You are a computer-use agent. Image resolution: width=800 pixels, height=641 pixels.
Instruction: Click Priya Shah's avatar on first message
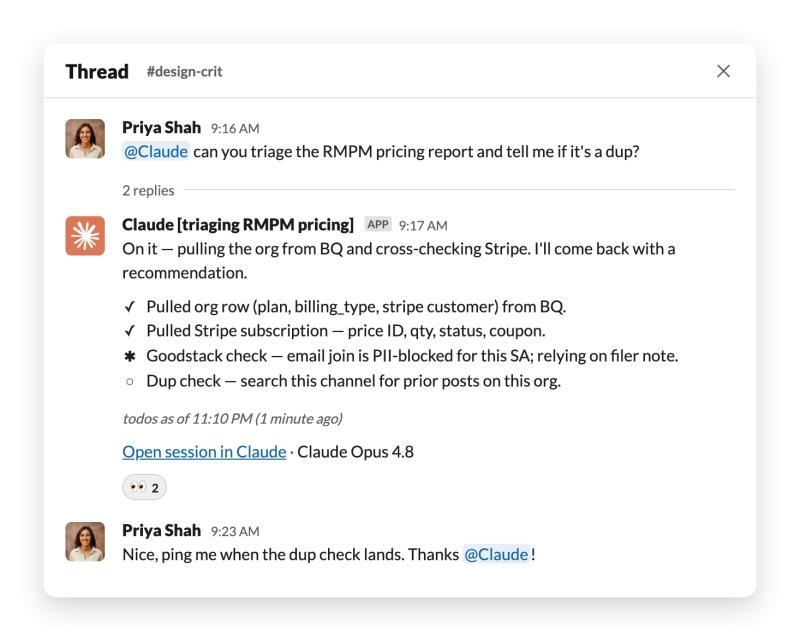[85, 139]
